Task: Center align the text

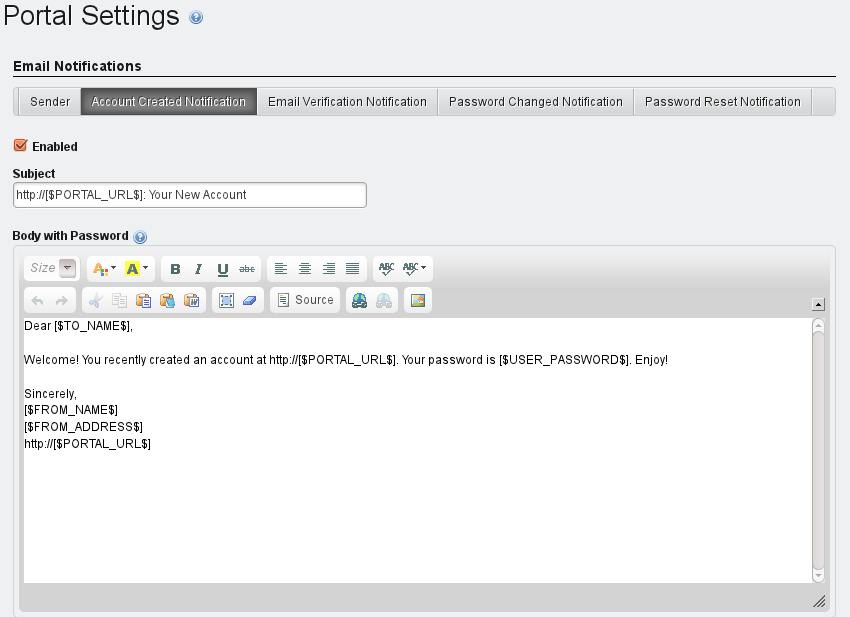Action: (305, 268)
